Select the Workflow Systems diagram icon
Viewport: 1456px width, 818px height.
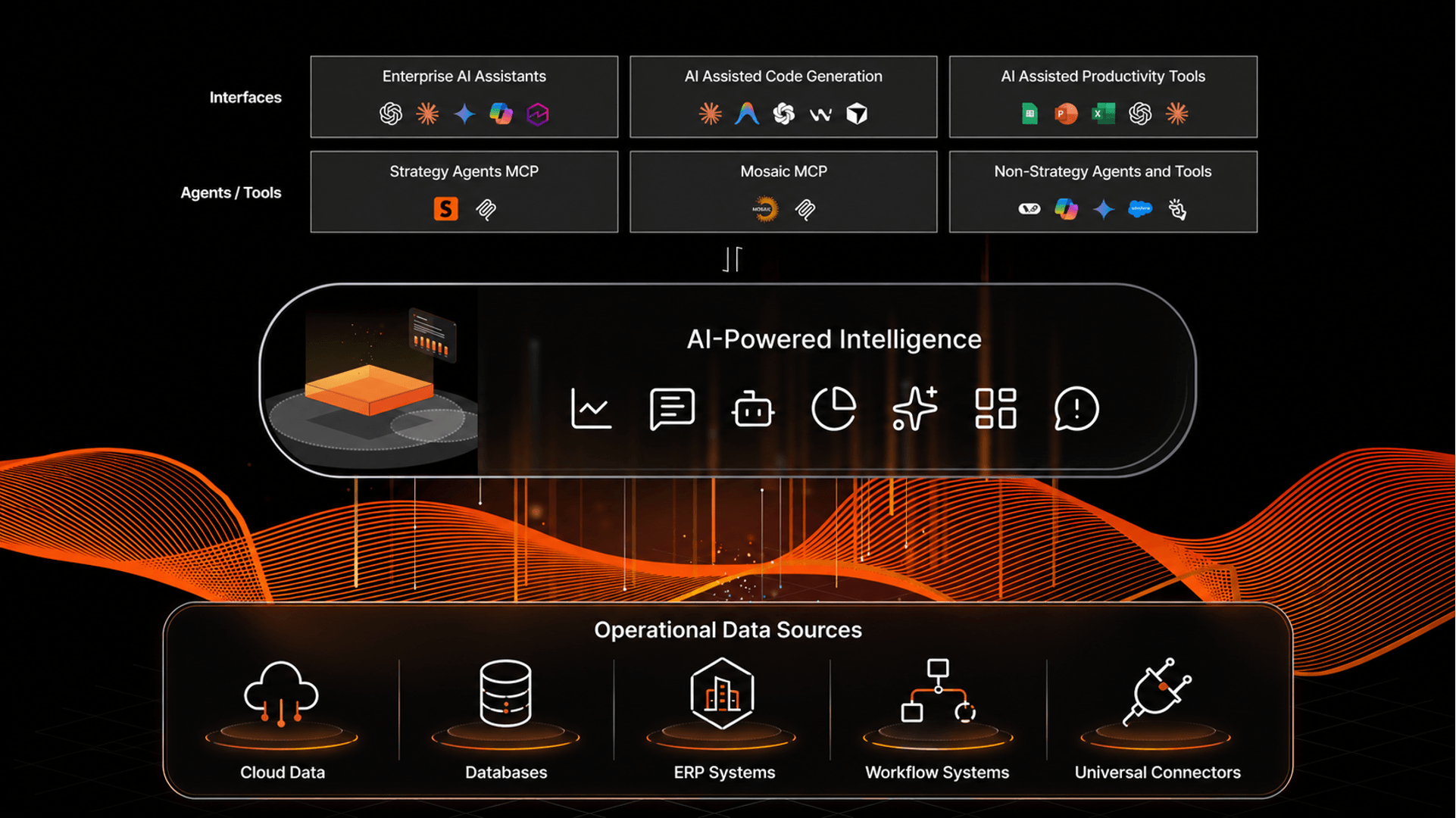pyautogui.click(x=938, y=690)
